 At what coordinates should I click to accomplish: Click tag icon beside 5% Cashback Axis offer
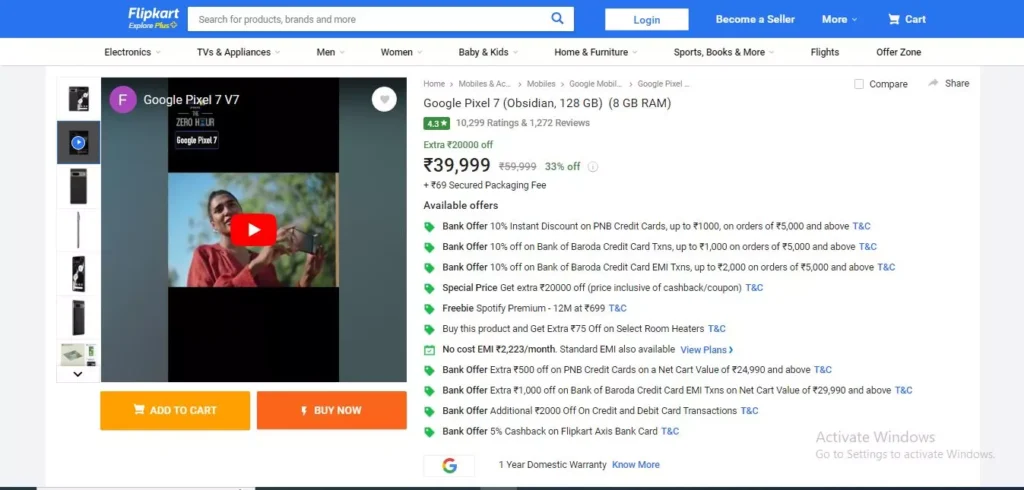pos(429,432)
